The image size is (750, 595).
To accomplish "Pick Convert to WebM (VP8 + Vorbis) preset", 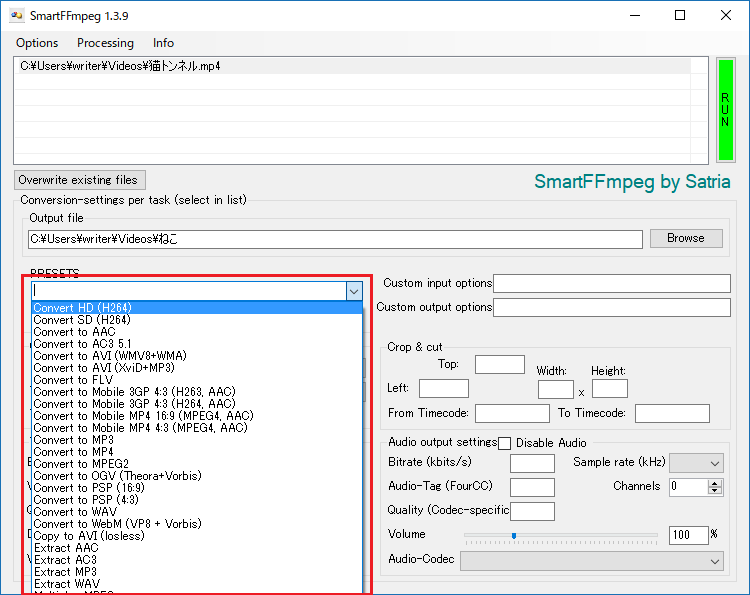I will pos(197,524).
